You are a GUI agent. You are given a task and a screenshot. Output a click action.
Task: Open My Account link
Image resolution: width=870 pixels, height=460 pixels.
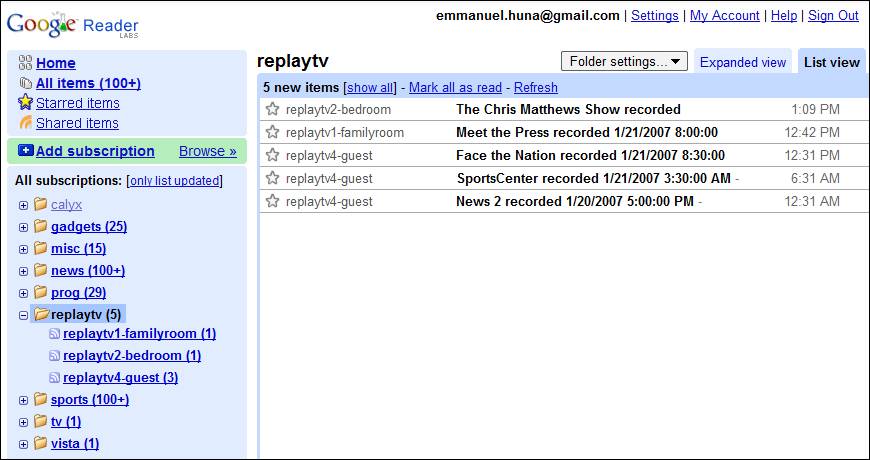click(x=725, y=16)
